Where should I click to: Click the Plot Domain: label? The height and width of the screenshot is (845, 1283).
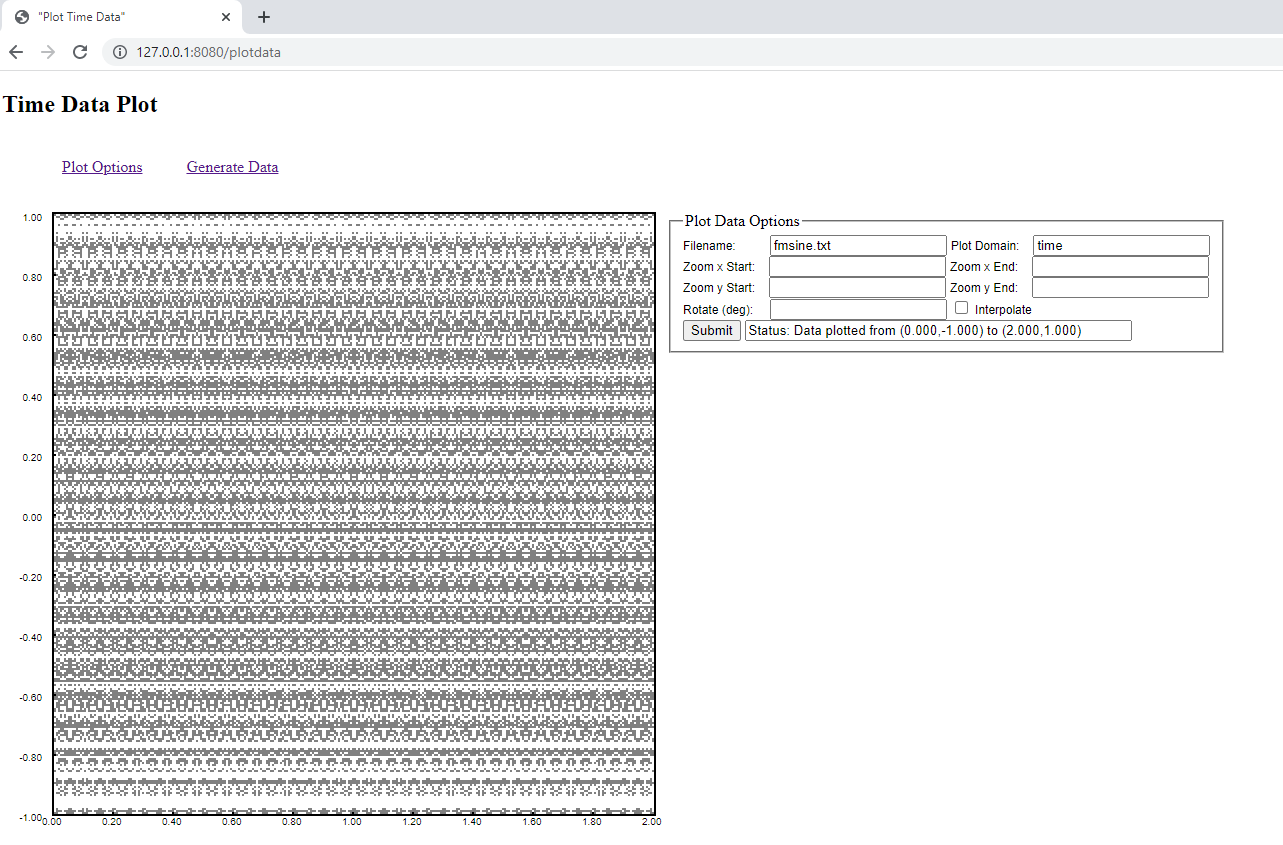pyautogui.click(x=985, y=246)
